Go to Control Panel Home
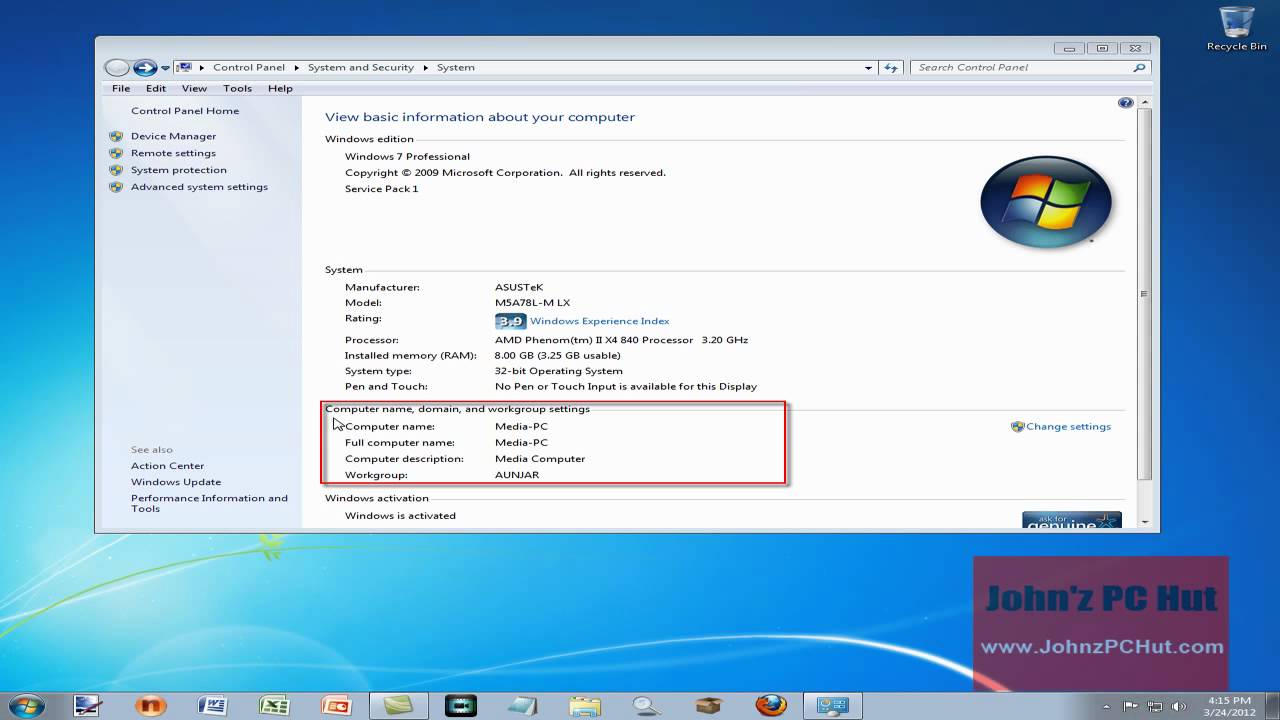The width and height of the screenshot is (1280, 720). pos(185,111)
